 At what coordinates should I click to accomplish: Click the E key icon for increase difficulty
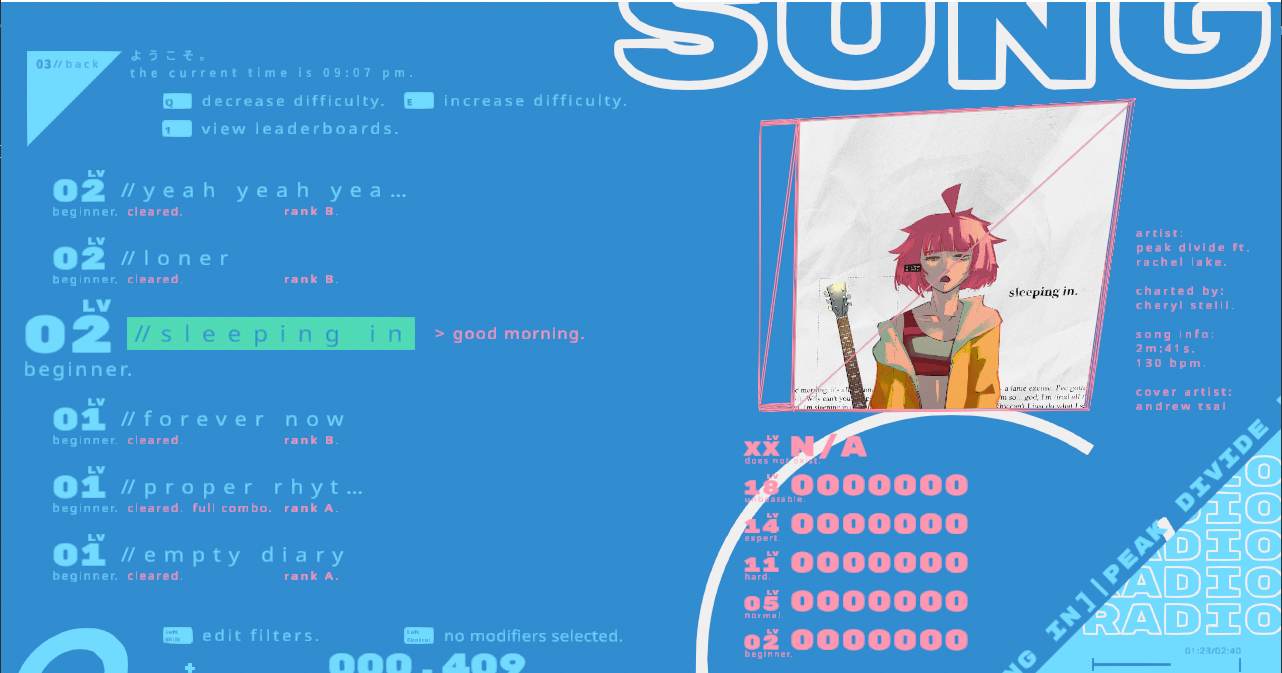[419, 102]
